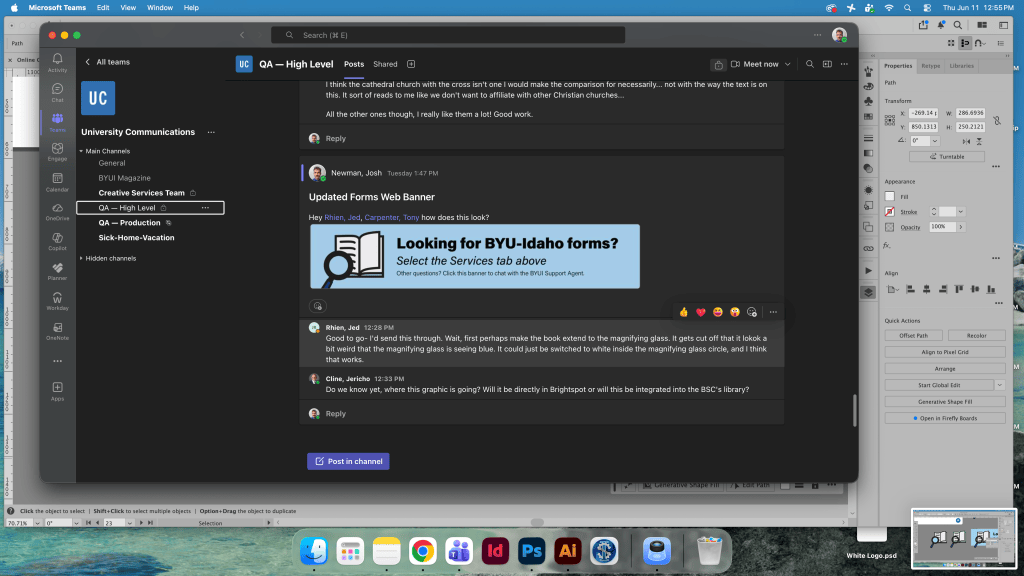This screenshot has height=576, width=1024.
Task: Click the search icon in channel header
Action: [810, 64]
